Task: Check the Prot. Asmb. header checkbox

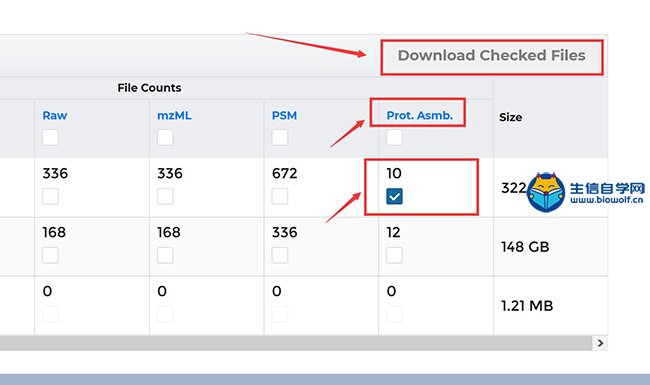Action: pyautogui.click(x=394, y=137)
